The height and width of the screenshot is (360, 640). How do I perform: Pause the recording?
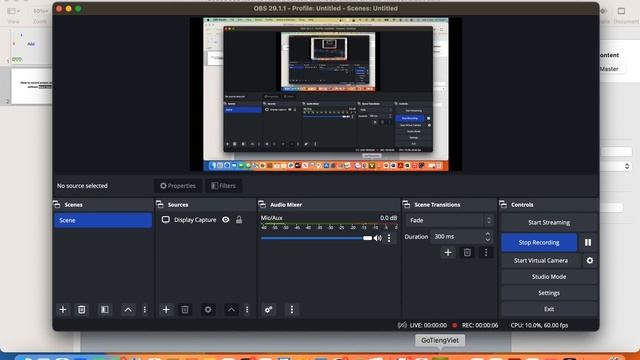(x=588, y=242)
